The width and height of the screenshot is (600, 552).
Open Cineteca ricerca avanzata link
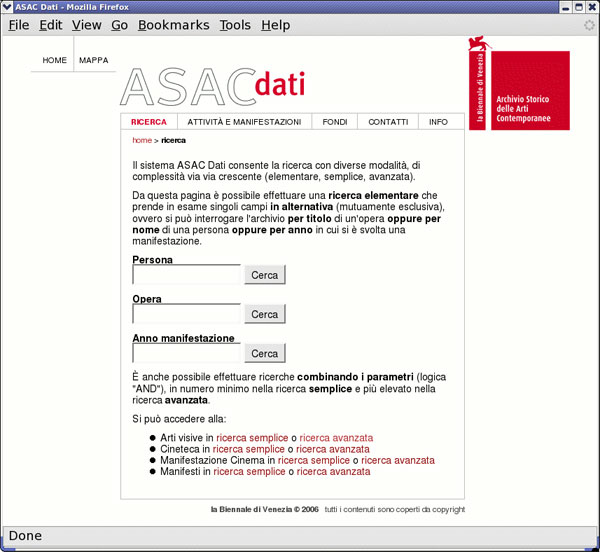pyautogui.click(x=333, y=449)
